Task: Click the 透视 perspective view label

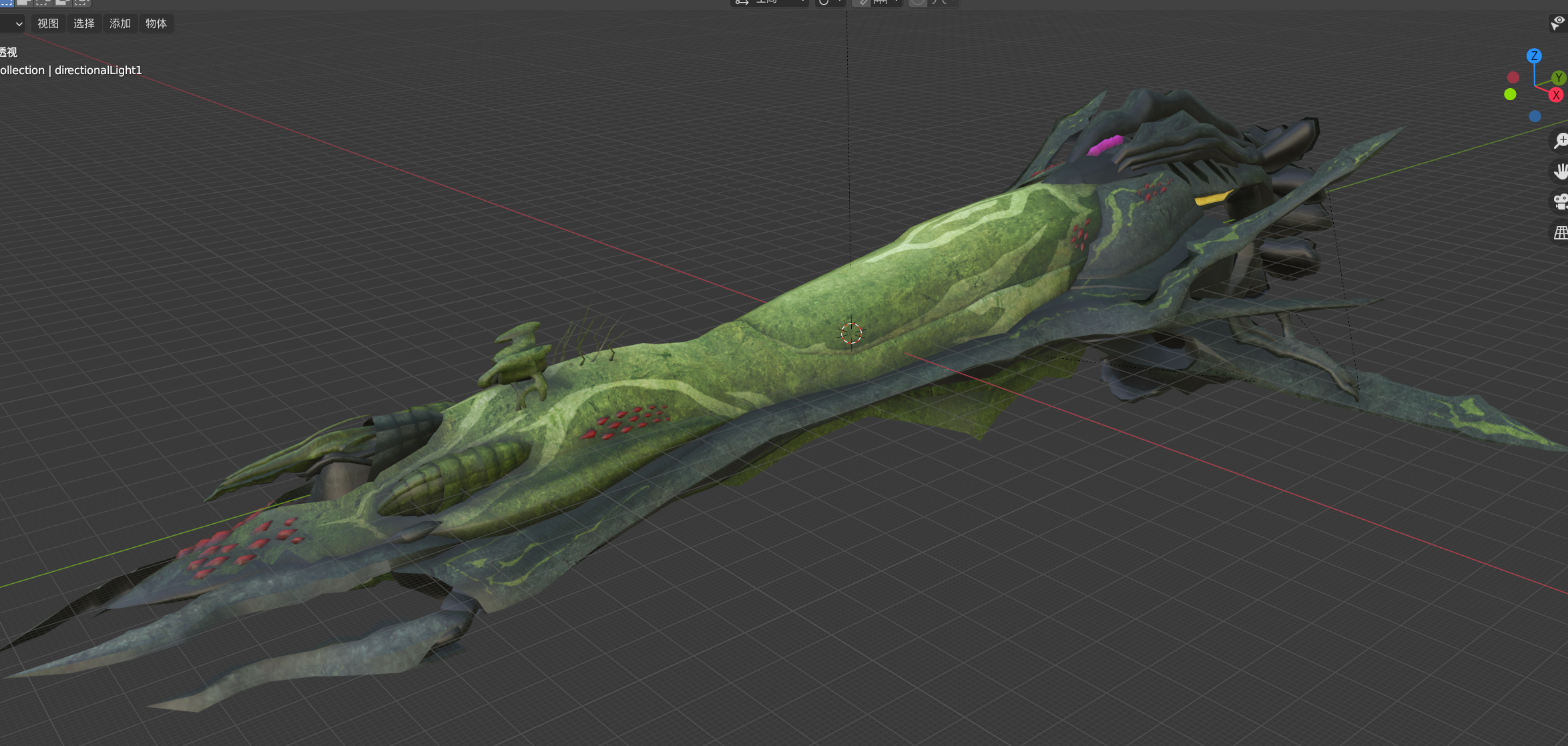Action: [x=8, y=52]
